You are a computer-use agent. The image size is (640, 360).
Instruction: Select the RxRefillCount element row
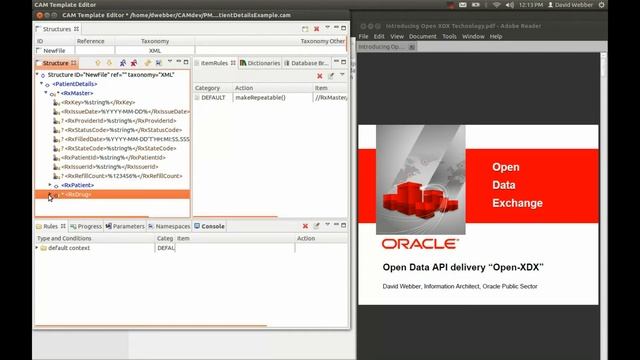coord(118,176)
